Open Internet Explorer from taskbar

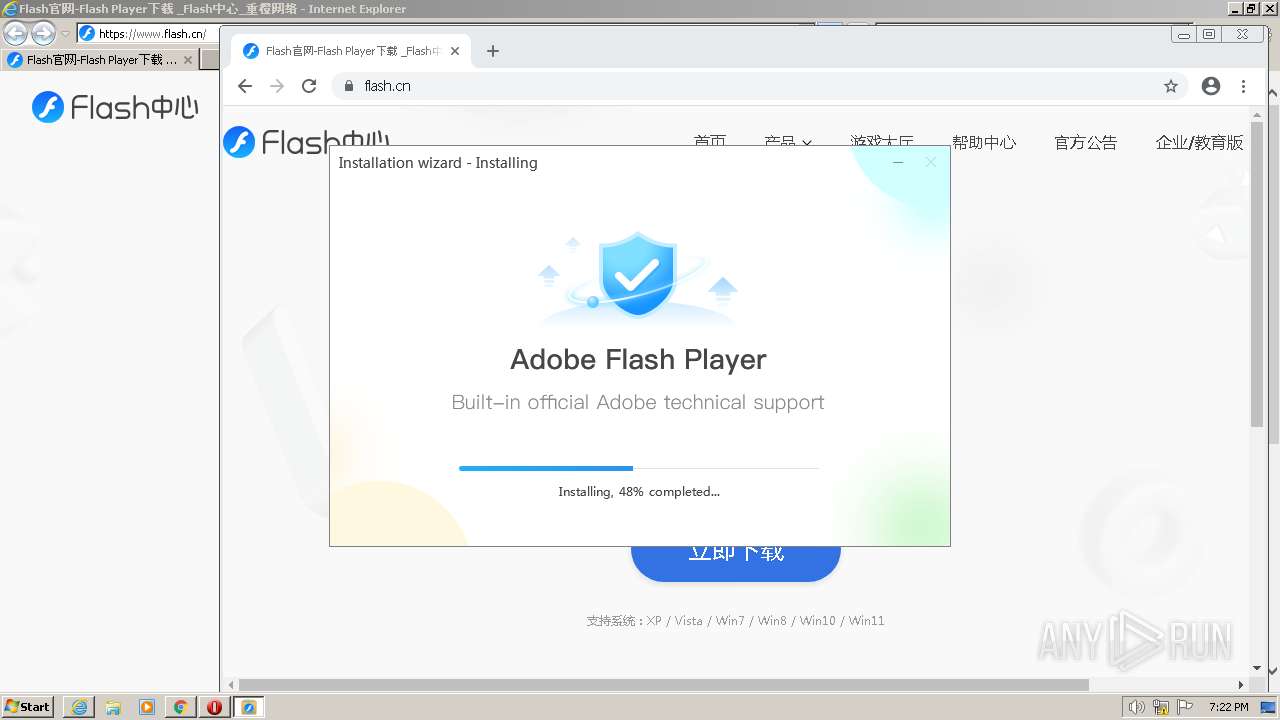tap(79, 707)
